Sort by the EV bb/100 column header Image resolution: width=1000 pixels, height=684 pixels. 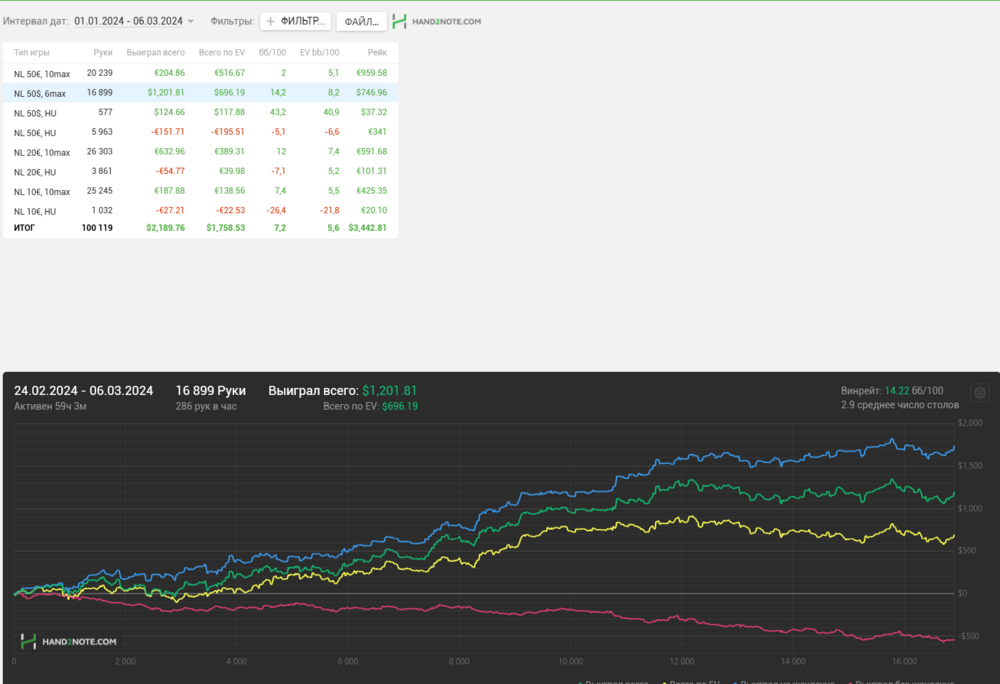[x=320, y=52]
